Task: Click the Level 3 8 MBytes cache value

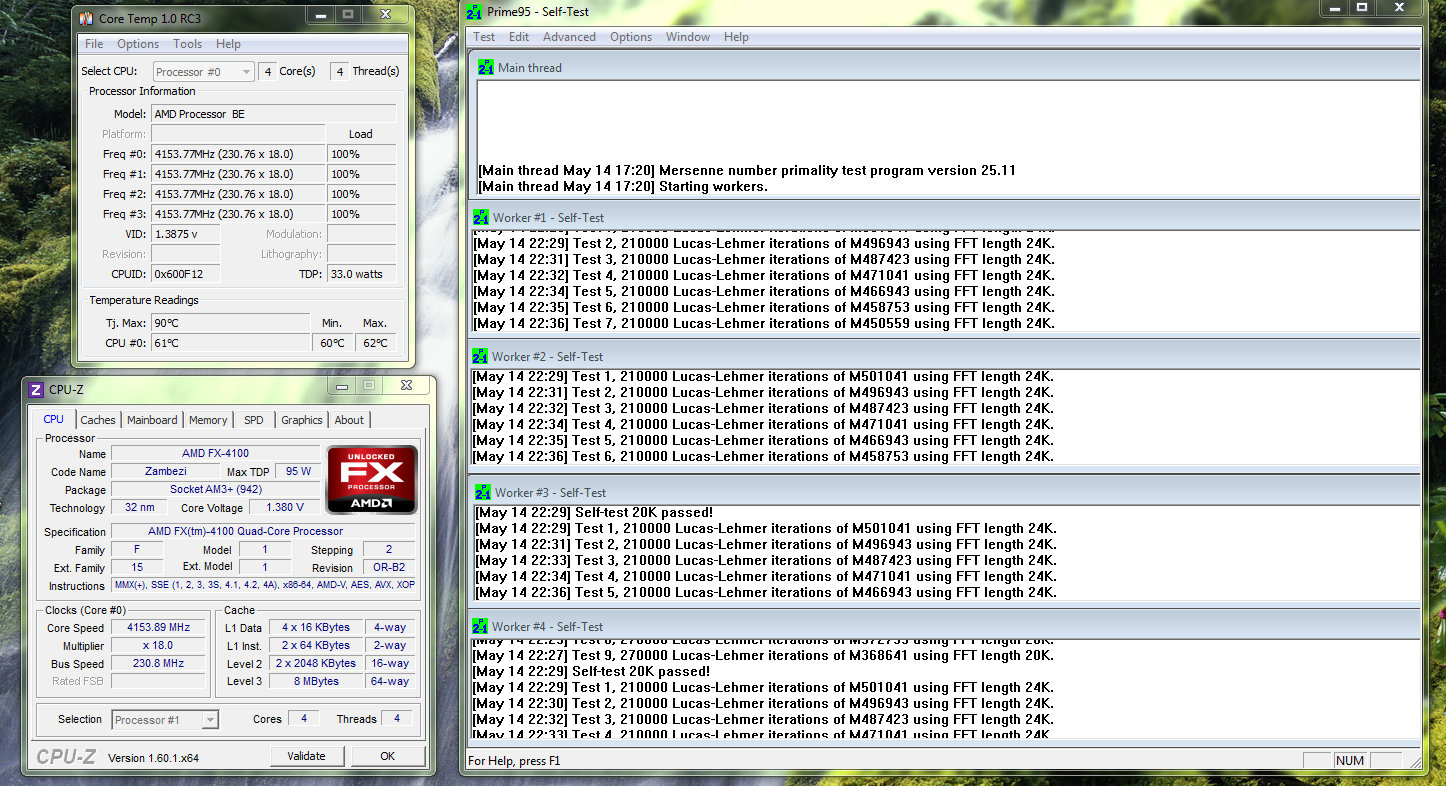Action: [316, 682]
